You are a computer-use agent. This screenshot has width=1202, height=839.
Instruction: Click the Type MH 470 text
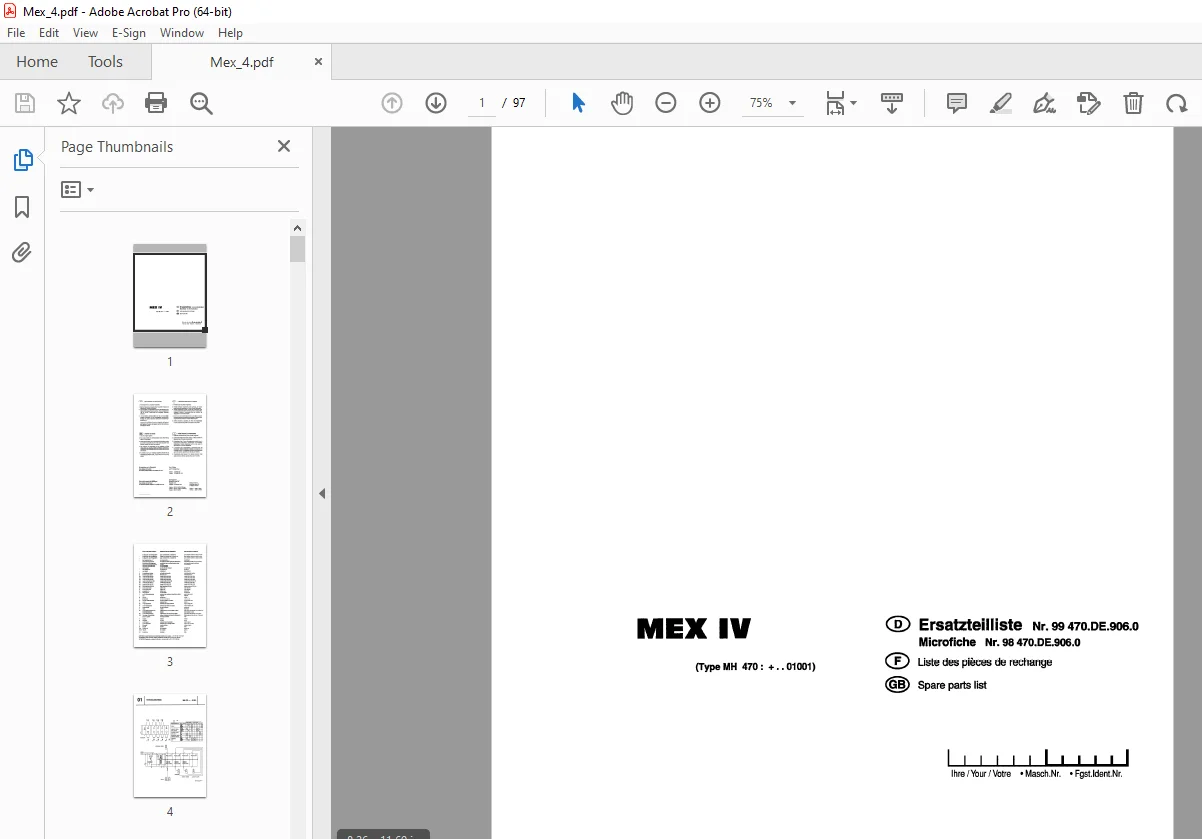[755, 667]
